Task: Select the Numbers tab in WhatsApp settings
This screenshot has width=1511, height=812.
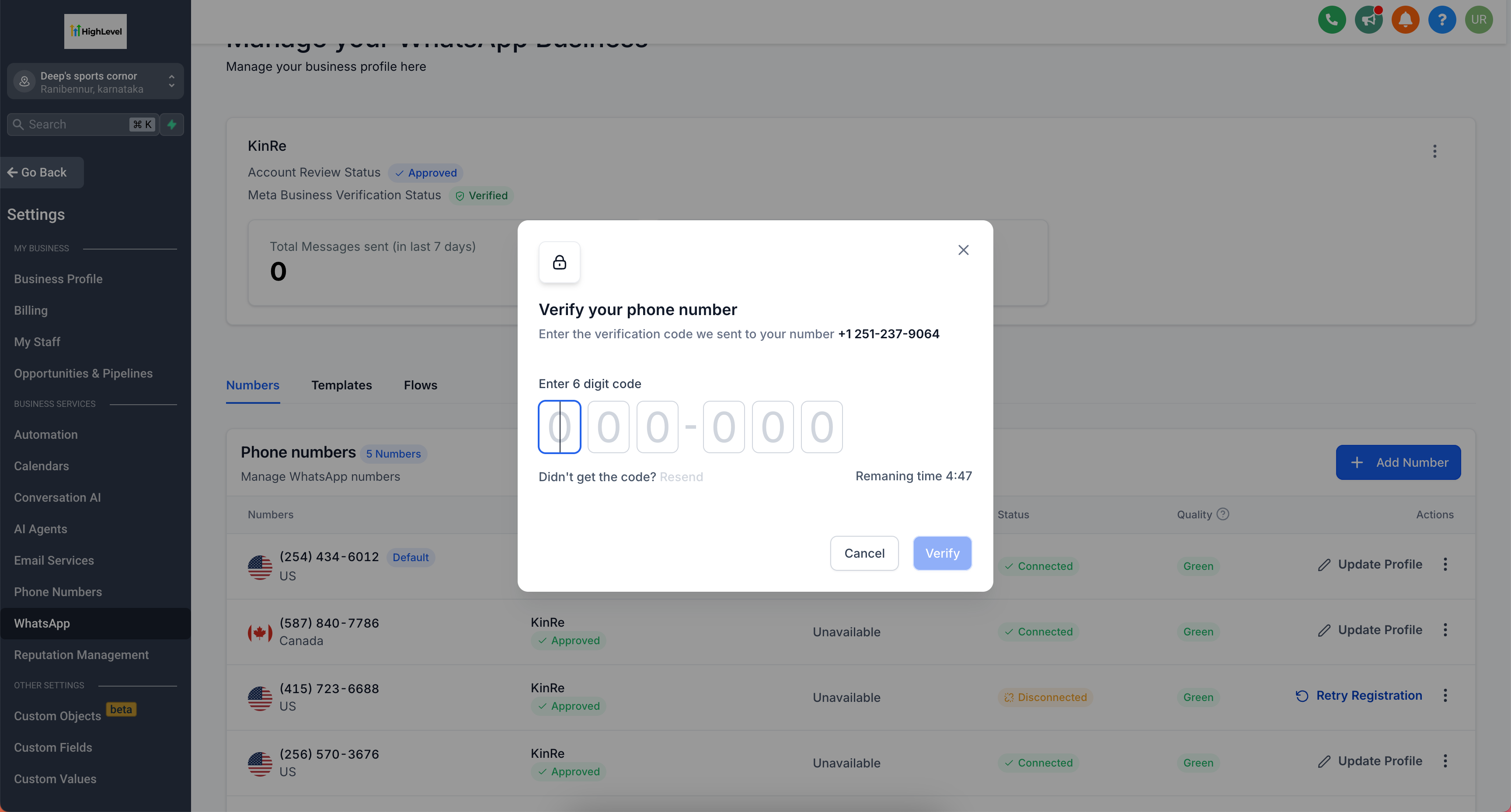Action: point(253,385)
